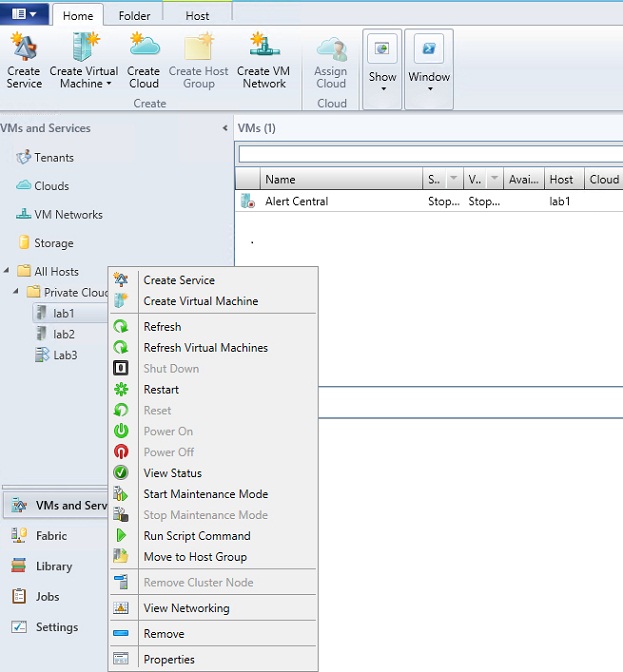Choose Remove from context menu

point(214,633)
